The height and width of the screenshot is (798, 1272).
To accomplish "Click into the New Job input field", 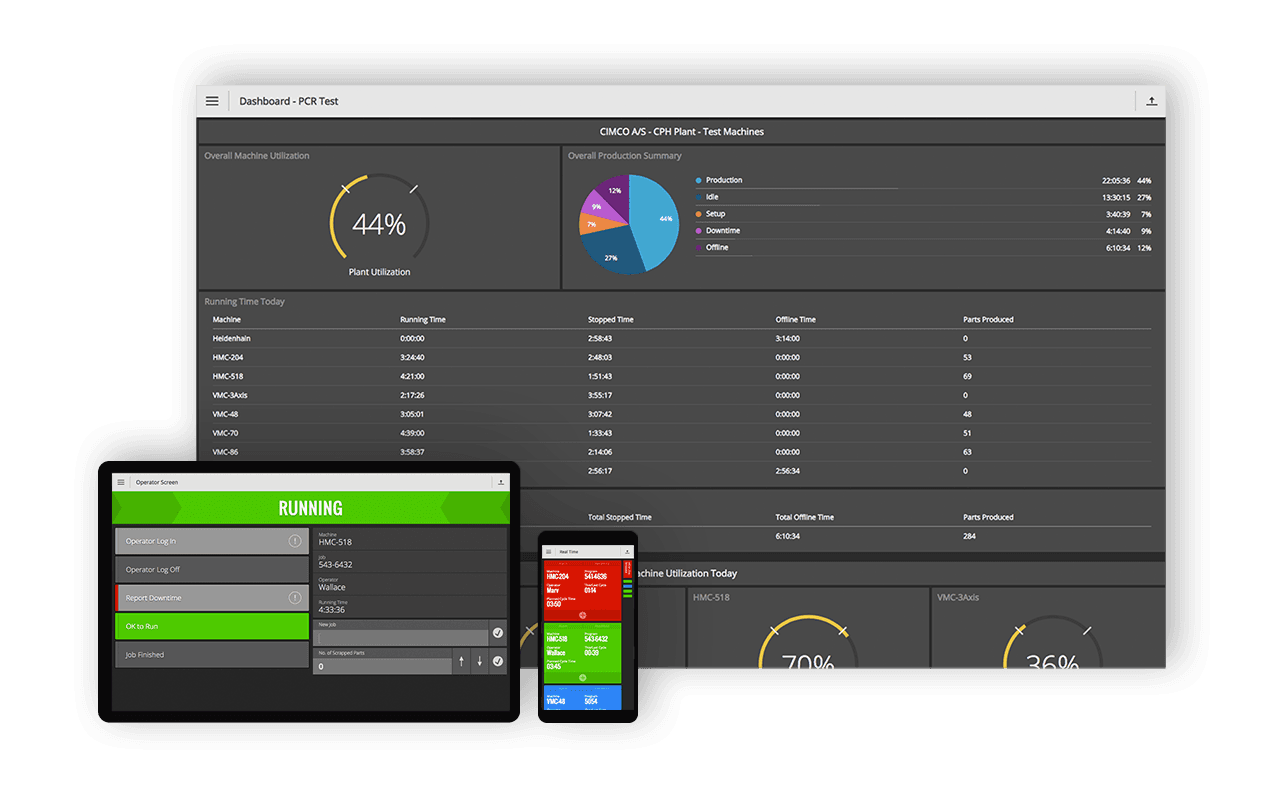I will 401,637.
